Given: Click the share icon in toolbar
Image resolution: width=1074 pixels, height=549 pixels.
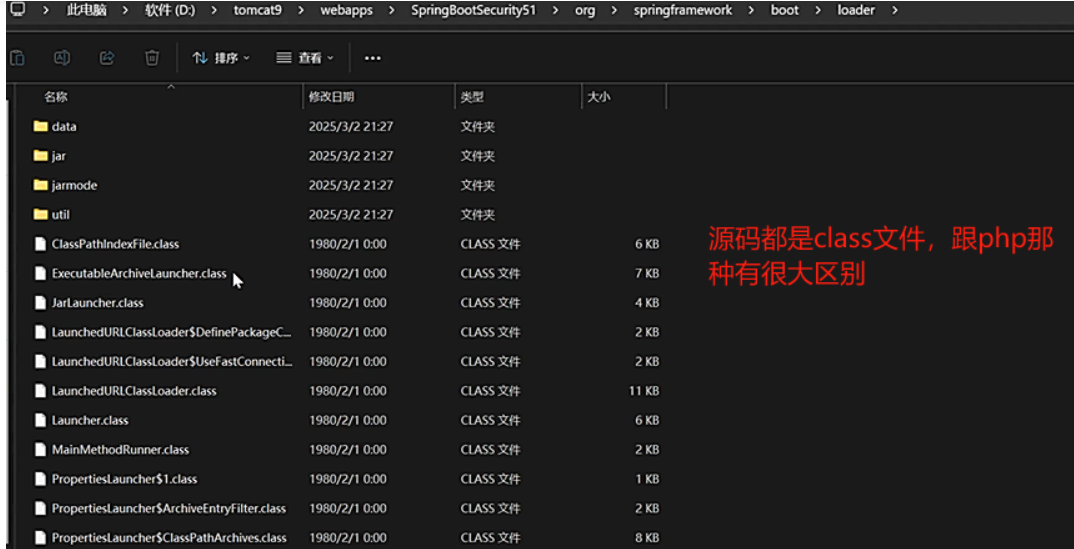Looking at the screenshot, I should click(x=107, y=58).
